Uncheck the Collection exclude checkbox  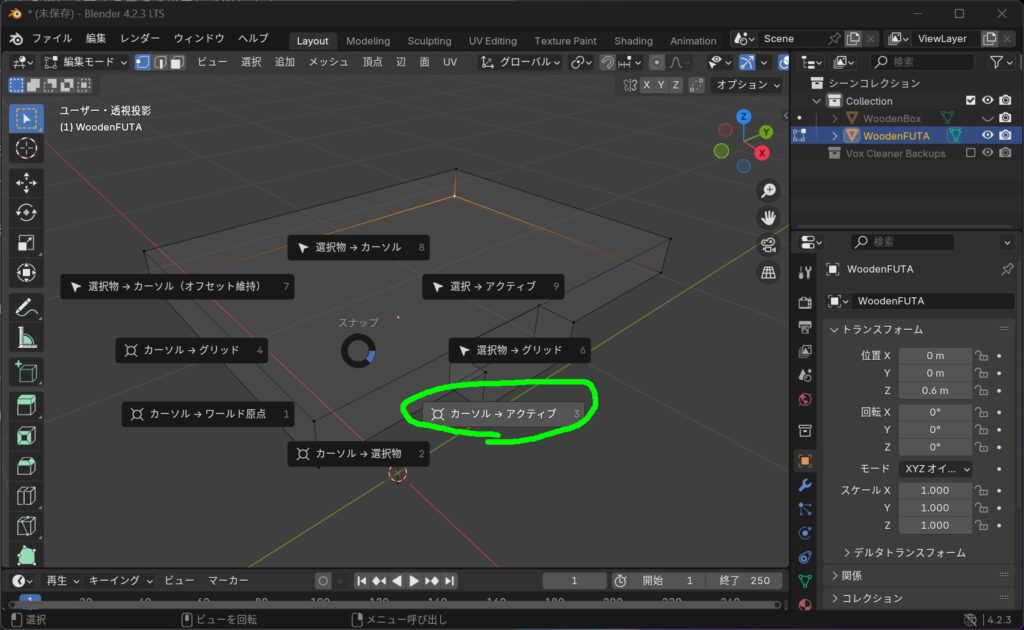point(970,101)
